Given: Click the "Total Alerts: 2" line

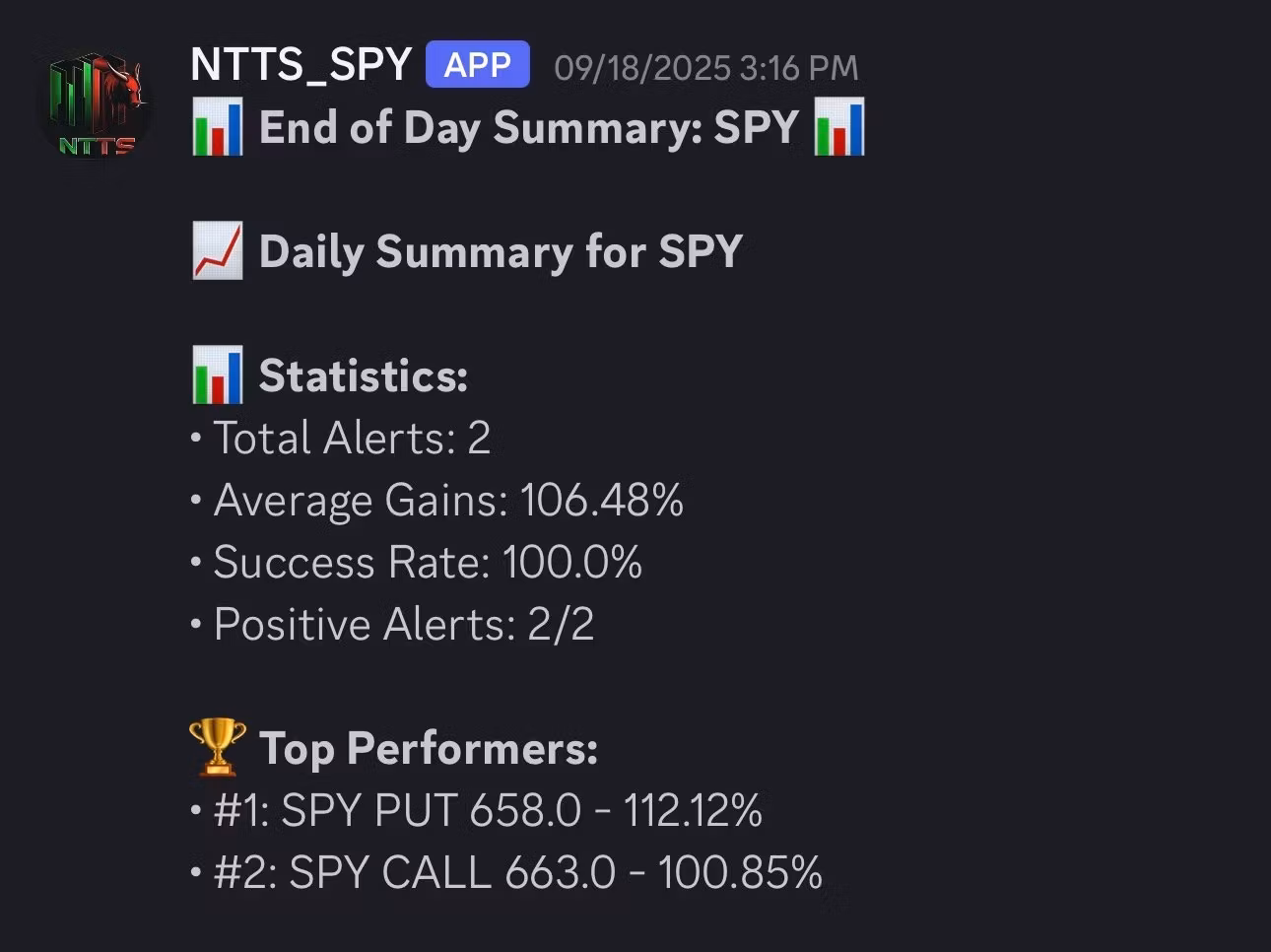Looking at the screenshot, I should tap(352, 438).
